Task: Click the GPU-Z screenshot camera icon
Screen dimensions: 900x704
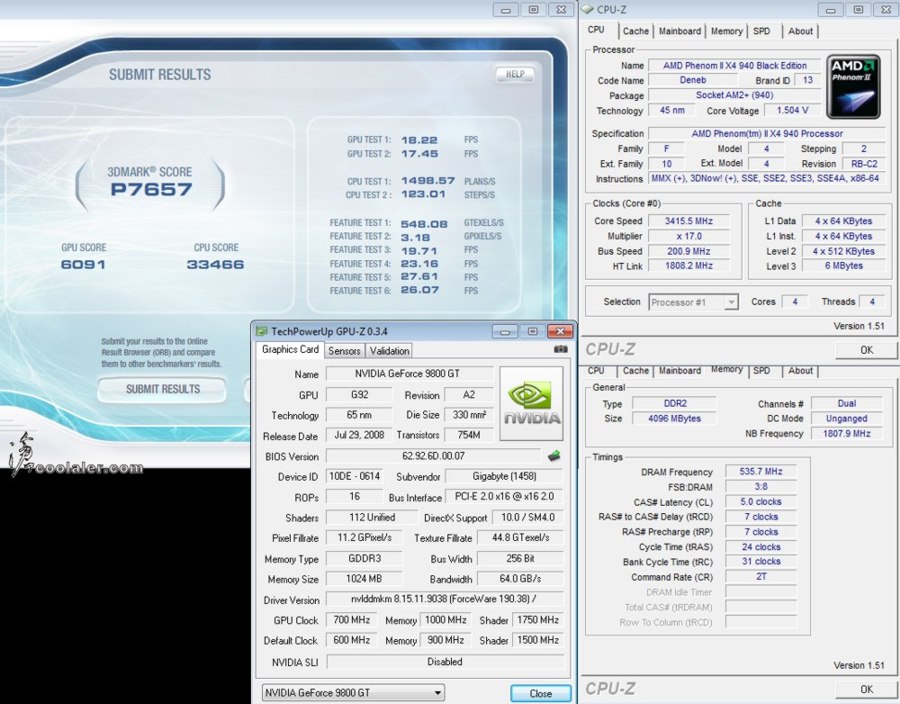Action: 560,349
